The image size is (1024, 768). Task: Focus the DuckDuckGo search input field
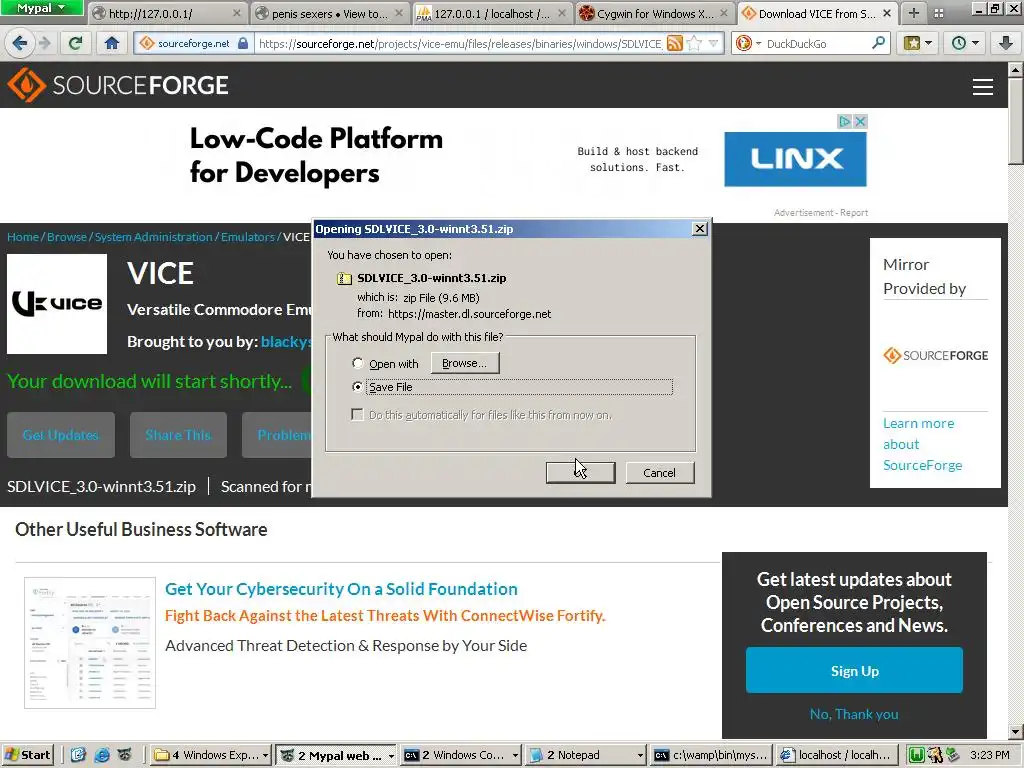click(816, 44)
